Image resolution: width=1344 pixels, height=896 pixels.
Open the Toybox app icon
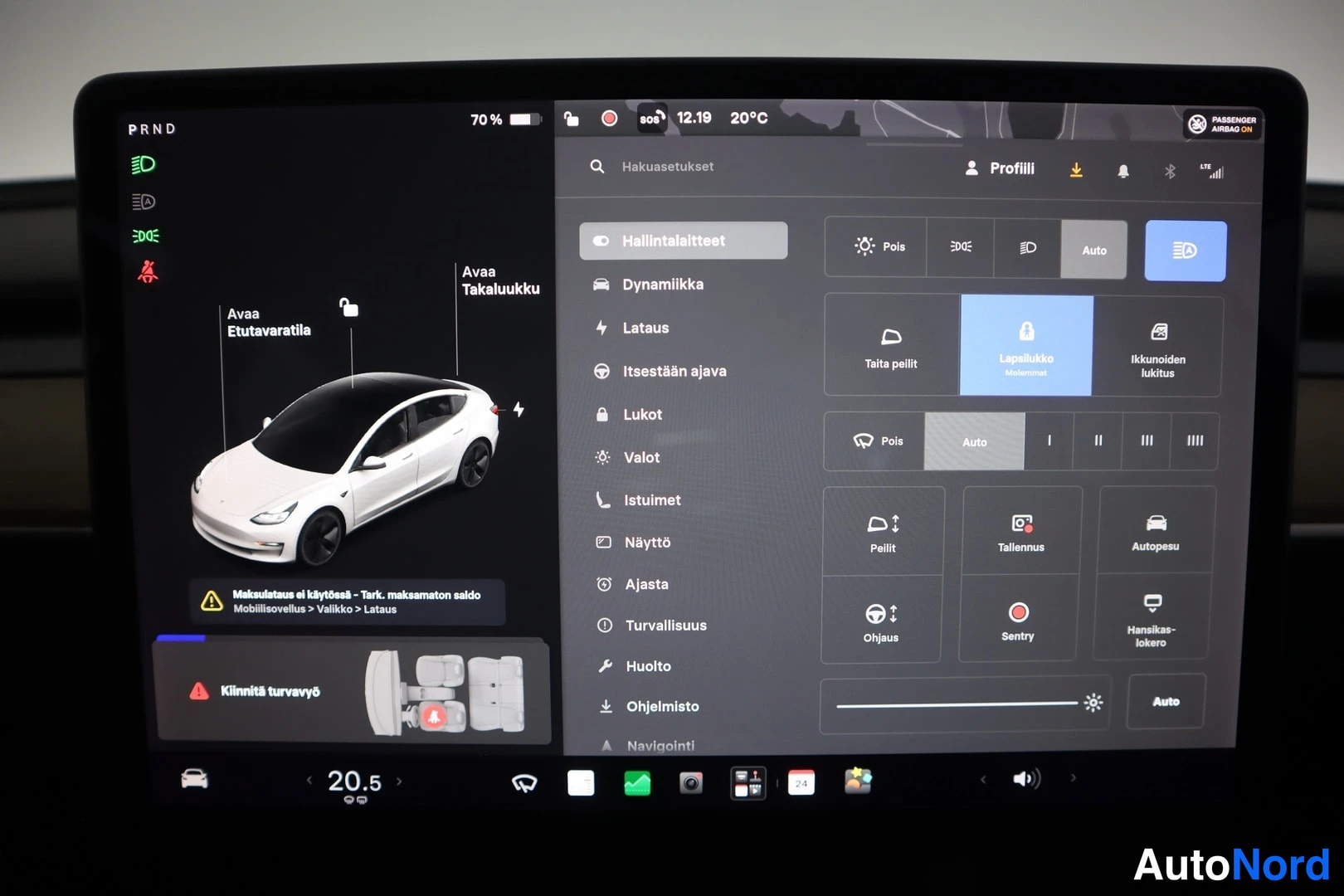(858, 781)
